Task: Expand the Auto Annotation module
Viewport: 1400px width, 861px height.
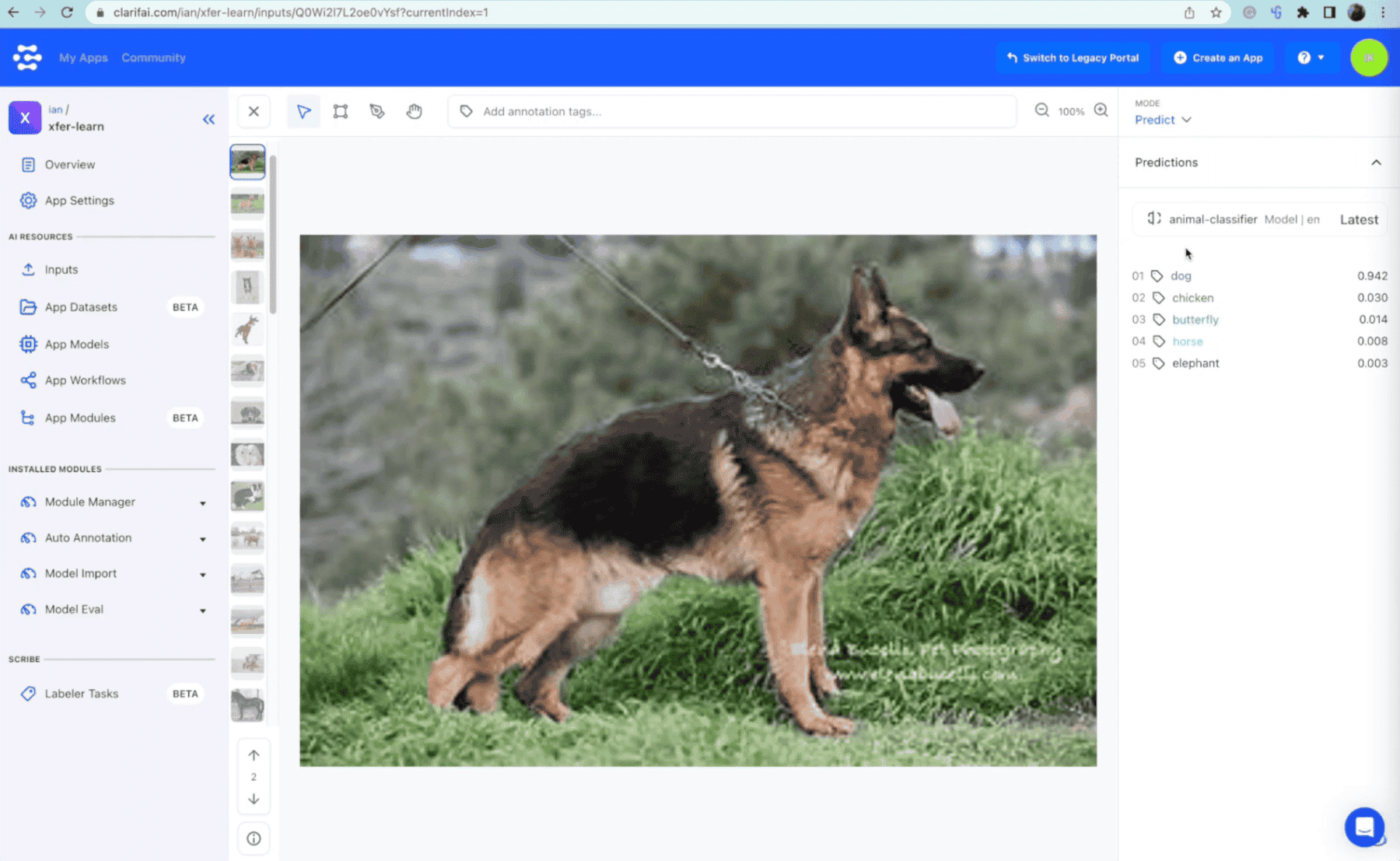Action: [x=202, y=538]
